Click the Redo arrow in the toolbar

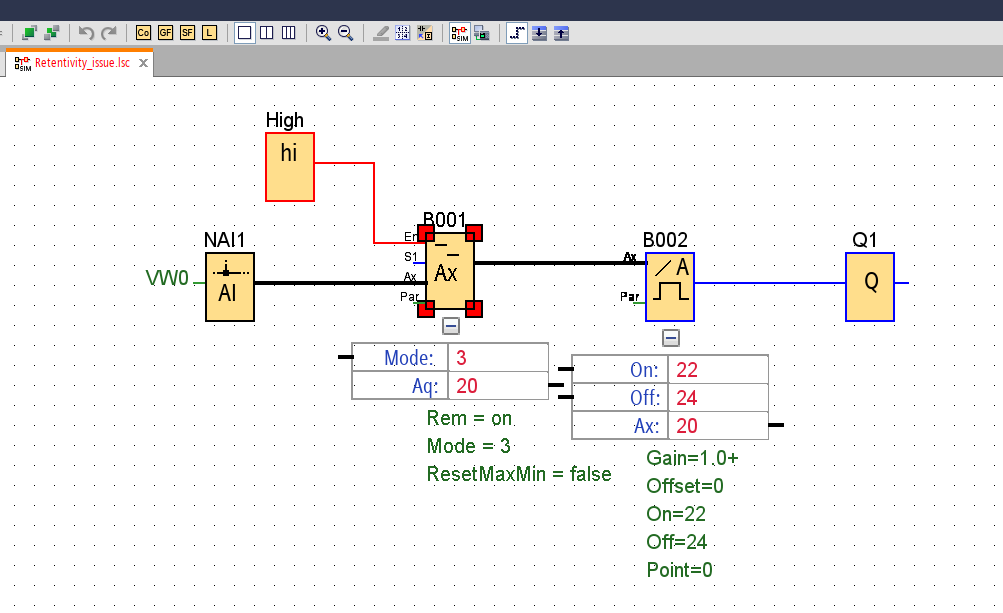click(109, 33)
